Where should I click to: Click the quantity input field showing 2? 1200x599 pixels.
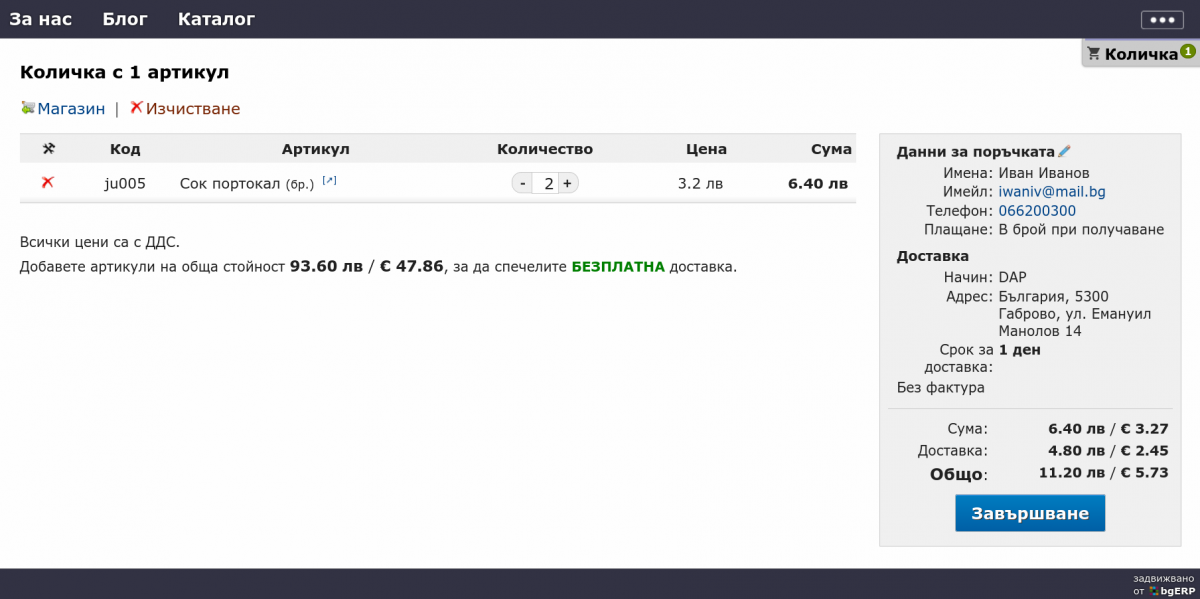545,183
